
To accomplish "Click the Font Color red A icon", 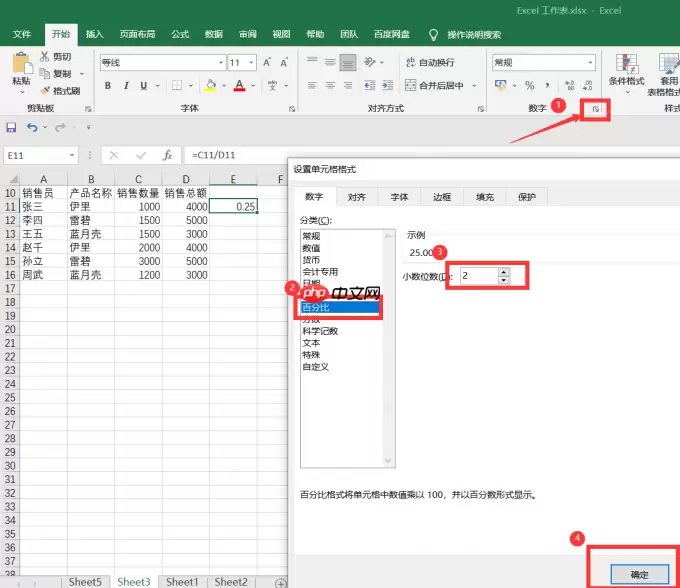I will tap(239, 85).
